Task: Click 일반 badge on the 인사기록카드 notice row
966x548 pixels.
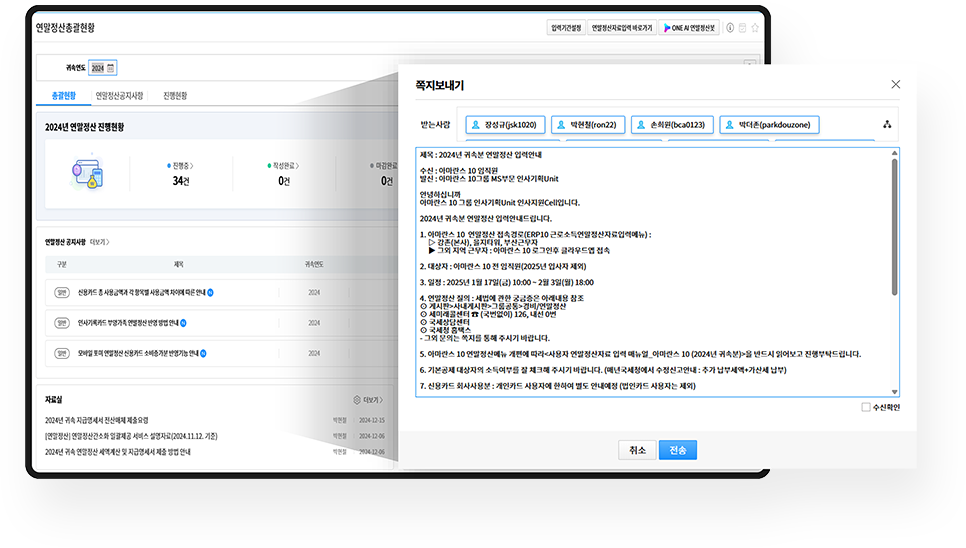Action: (x=62, y=323)
